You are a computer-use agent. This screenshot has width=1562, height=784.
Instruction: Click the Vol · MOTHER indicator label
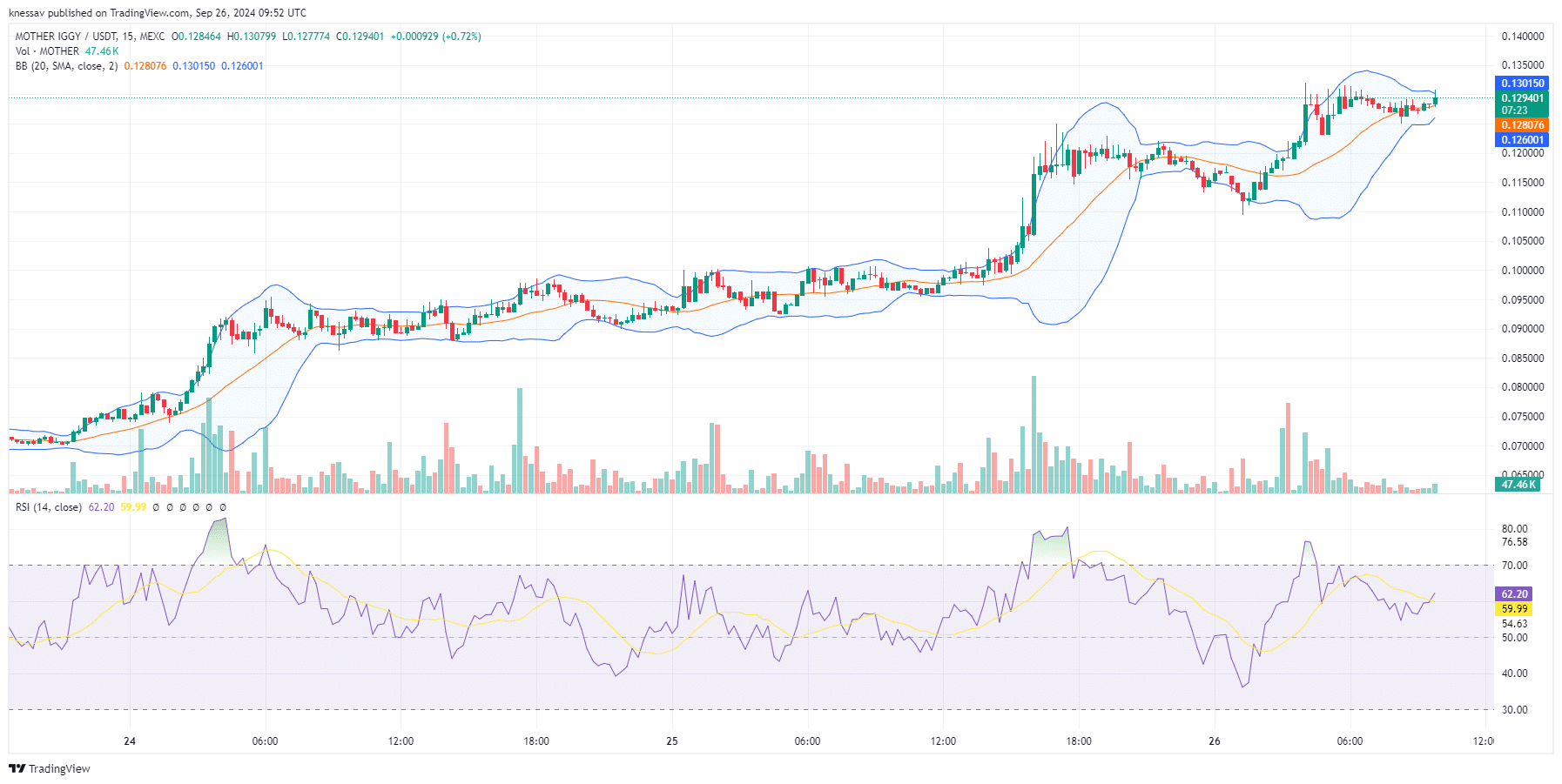[x=47, y=51]
